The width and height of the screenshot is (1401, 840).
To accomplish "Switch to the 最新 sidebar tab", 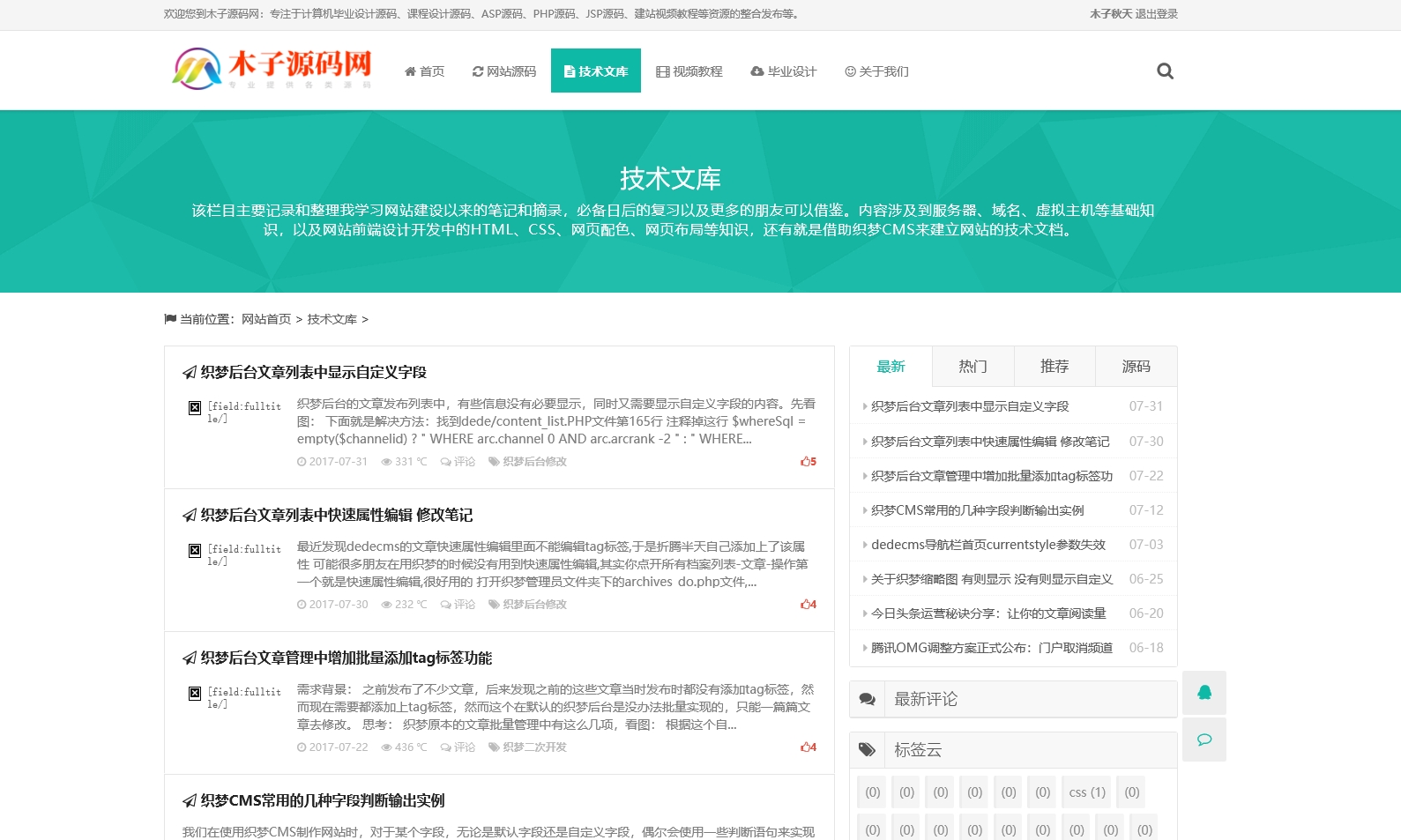I will (891, 367).
